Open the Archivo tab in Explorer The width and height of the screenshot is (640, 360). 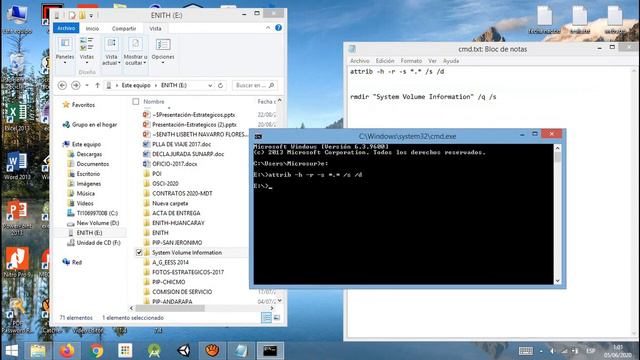point(66,28)
